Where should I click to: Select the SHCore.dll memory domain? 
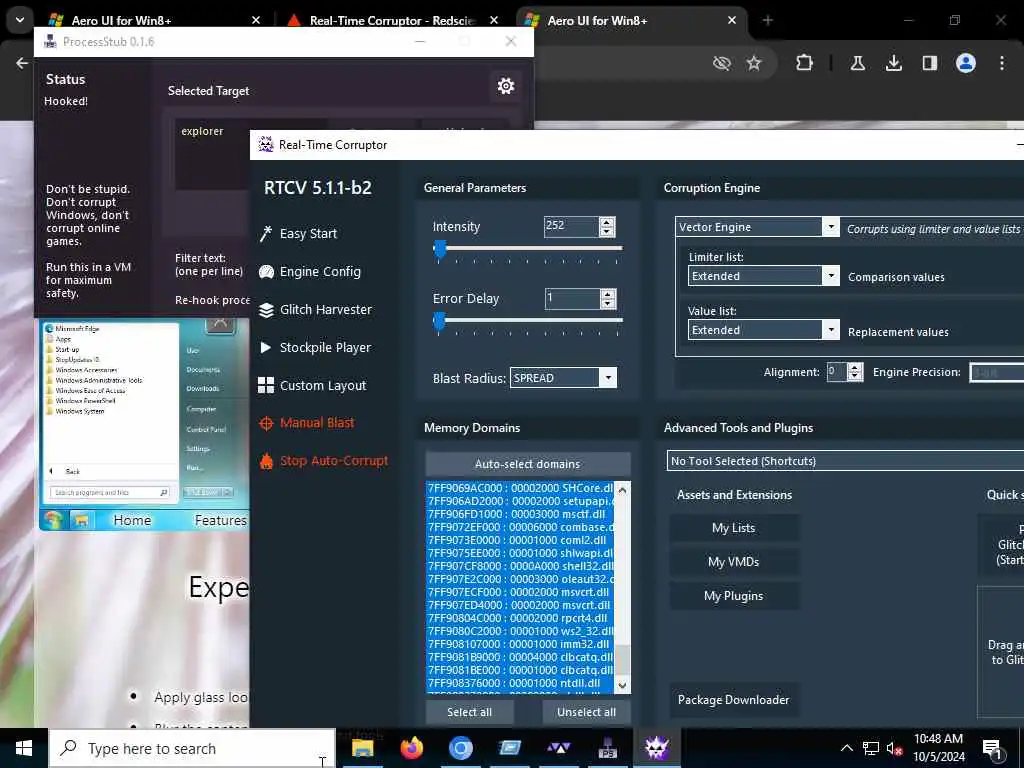pos(520,488)
